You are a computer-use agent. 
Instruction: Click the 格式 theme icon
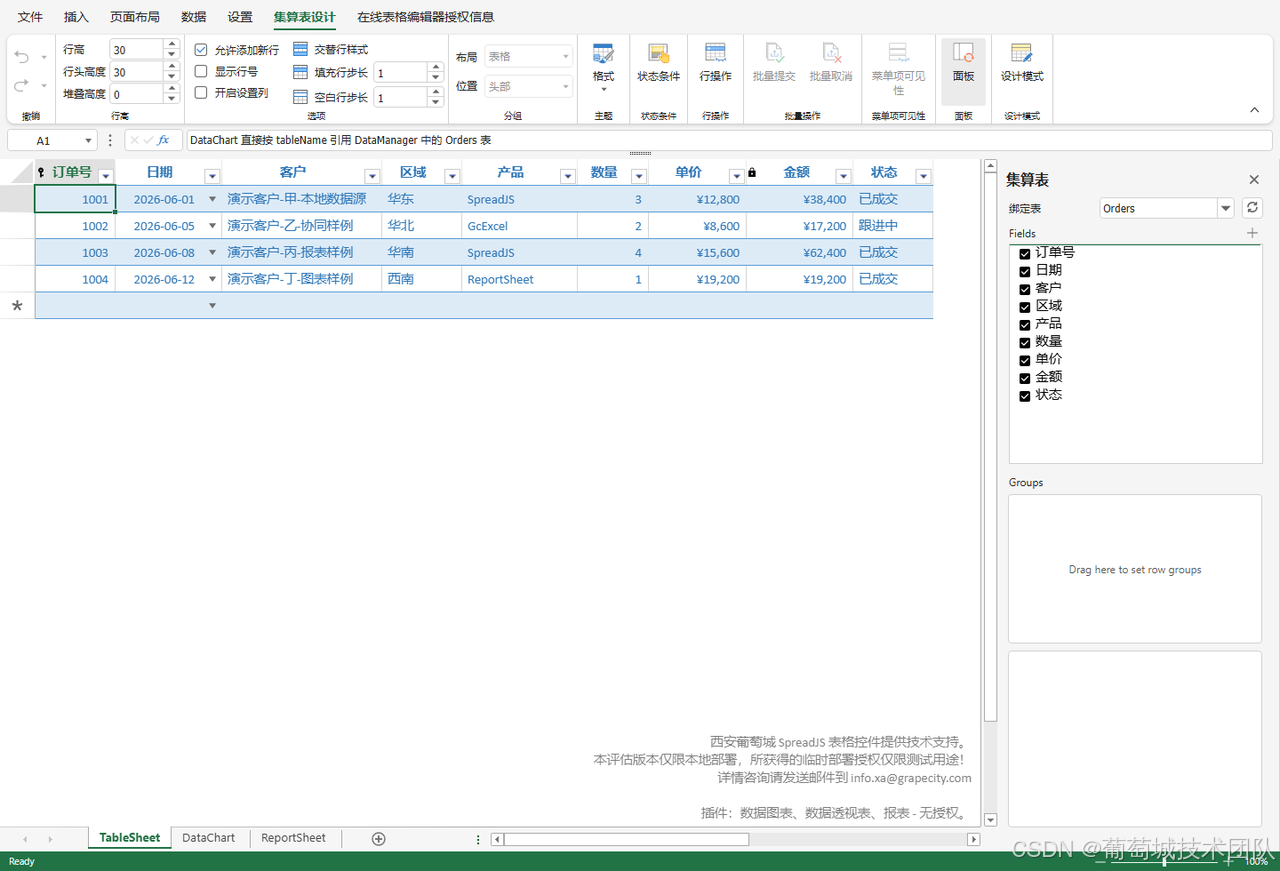[603, 54]
